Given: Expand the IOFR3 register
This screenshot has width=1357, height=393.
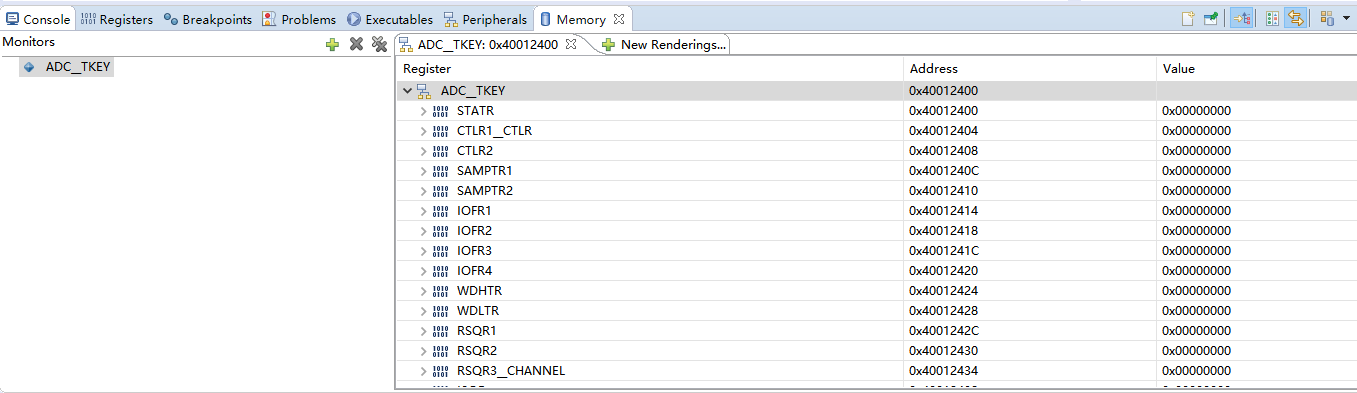Looking at the screenshot, I should [x=424, y=251].
